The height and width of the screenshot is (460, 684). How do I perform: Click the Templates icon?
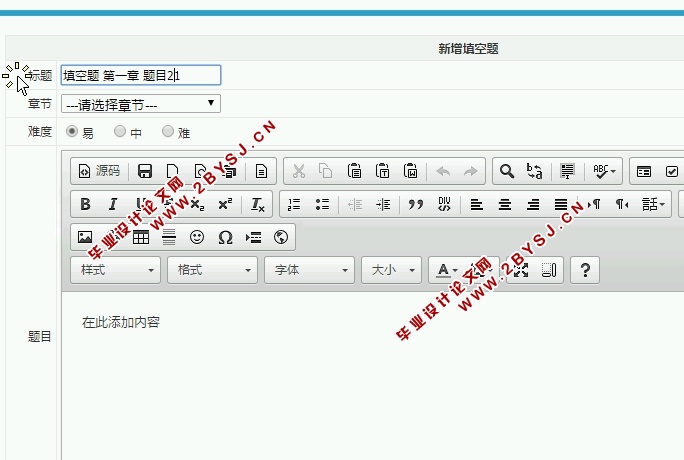261,171
